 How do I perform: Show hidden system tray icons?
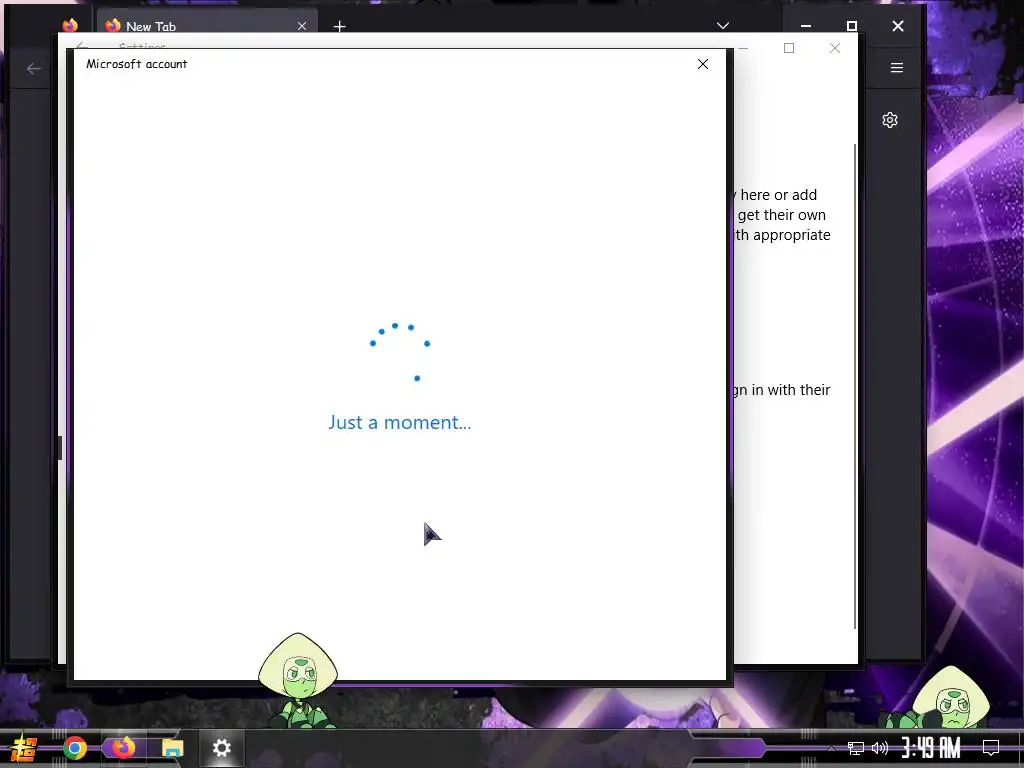click(831, 748)
